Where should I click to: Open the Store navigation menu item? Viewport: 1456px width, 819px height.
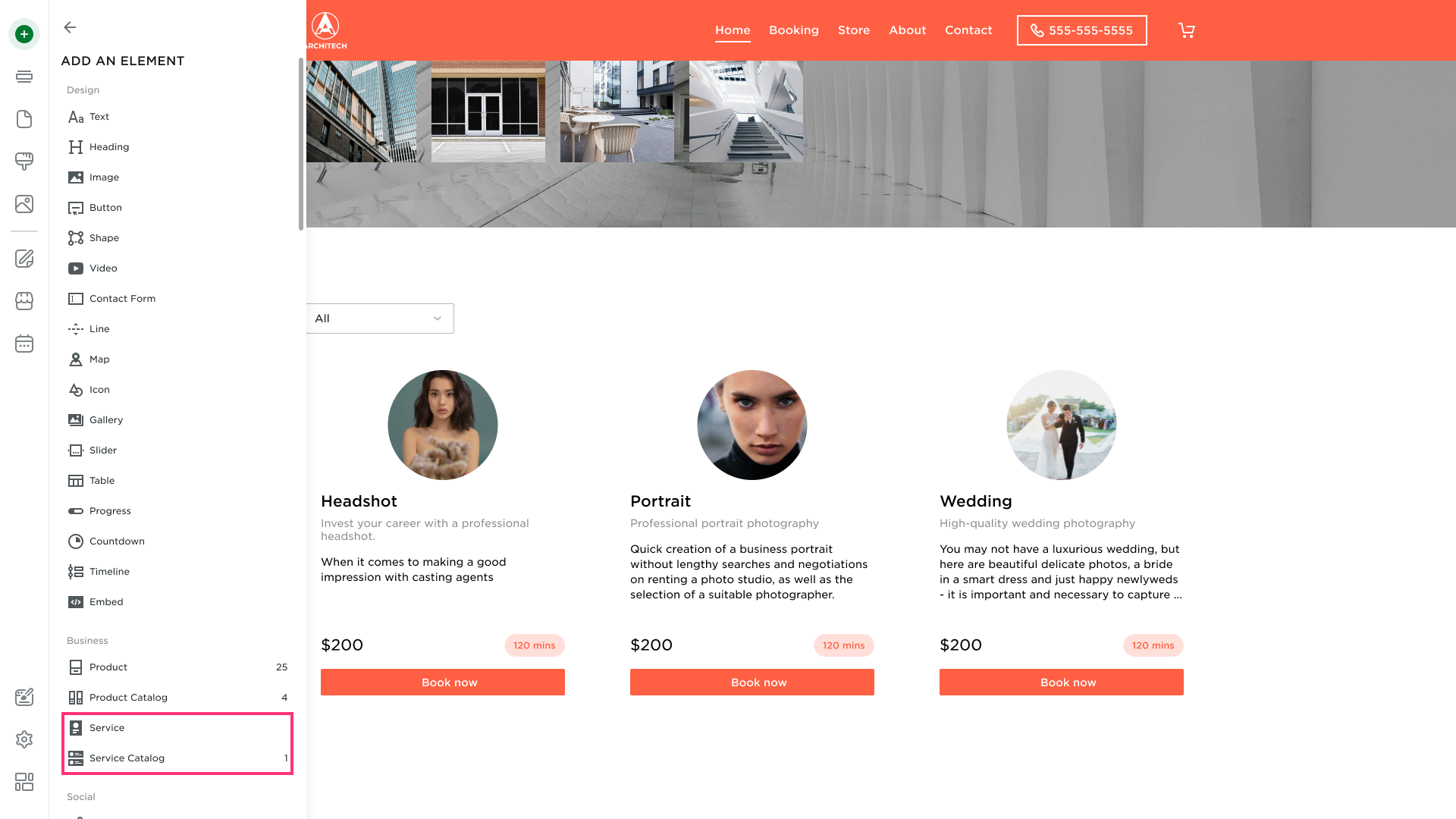[x=854, y=30]
